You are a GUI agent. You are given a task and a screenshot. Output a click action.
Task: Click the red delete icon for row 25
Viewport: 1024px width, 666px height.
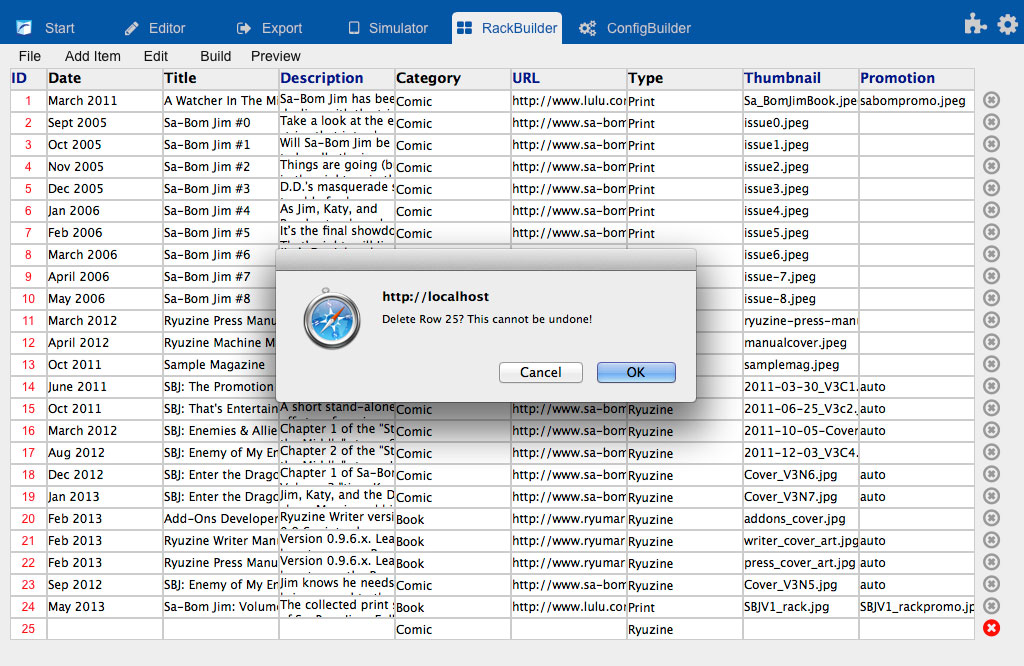(x=991, y=628)
